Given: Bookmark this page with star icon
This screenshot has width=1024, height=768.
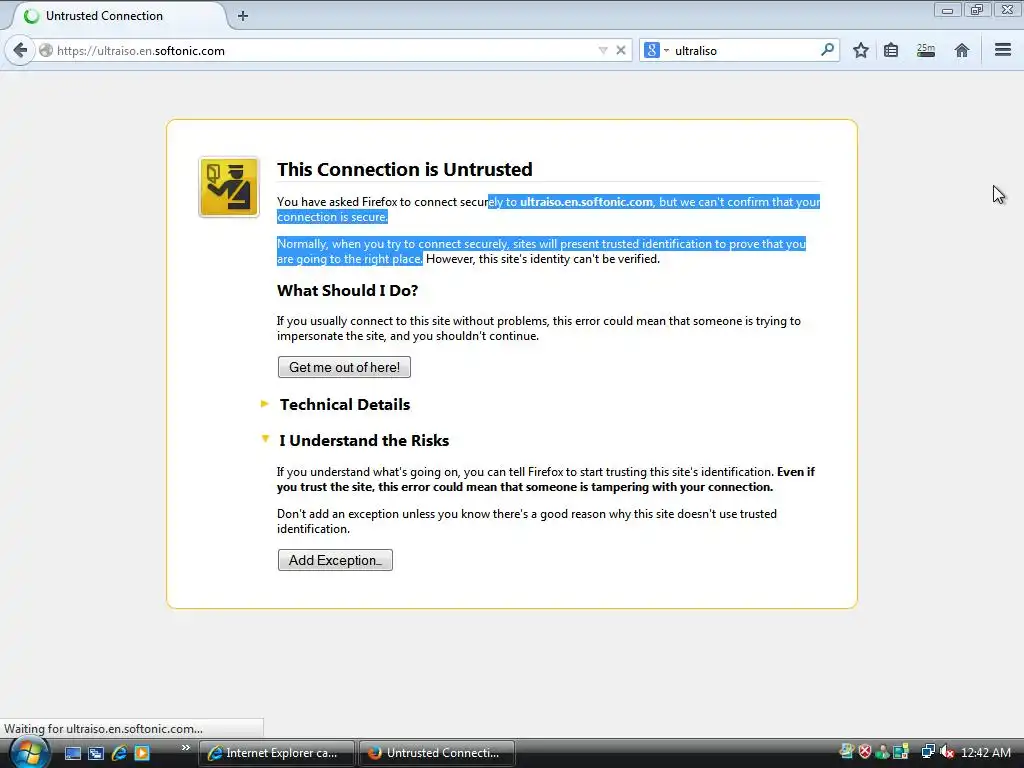Looking at the screenshot, I should 861,50.
